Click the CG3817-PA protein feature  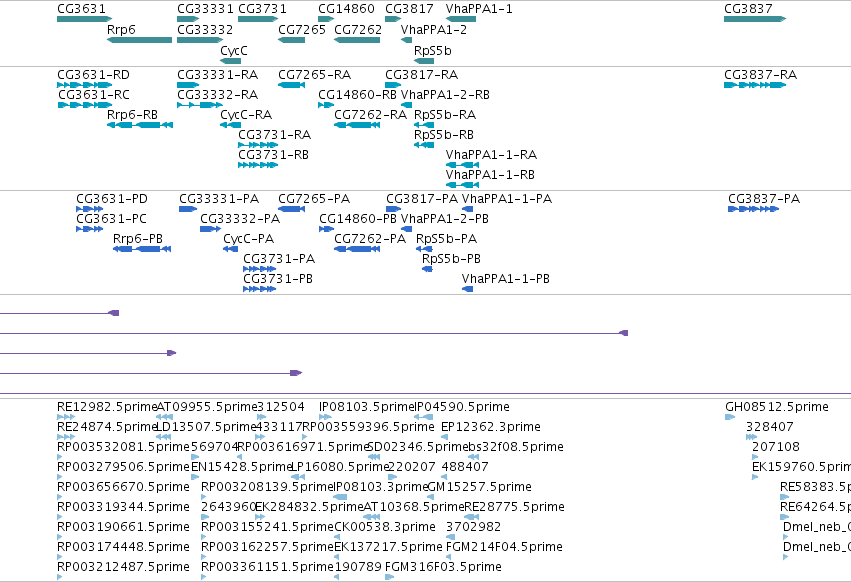393,209
